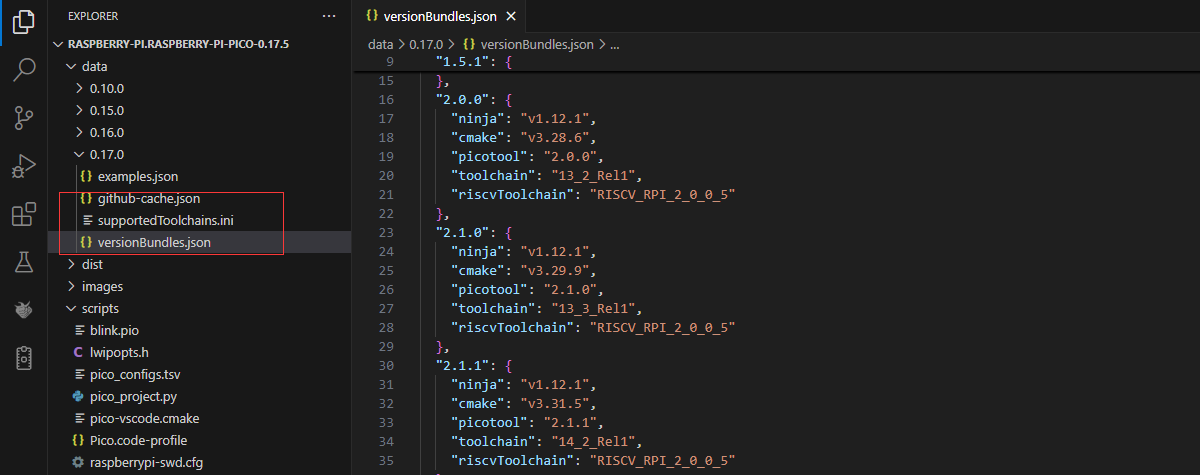
Task: Expand the 0.10.0 folder
Action: tap(80, 88)
